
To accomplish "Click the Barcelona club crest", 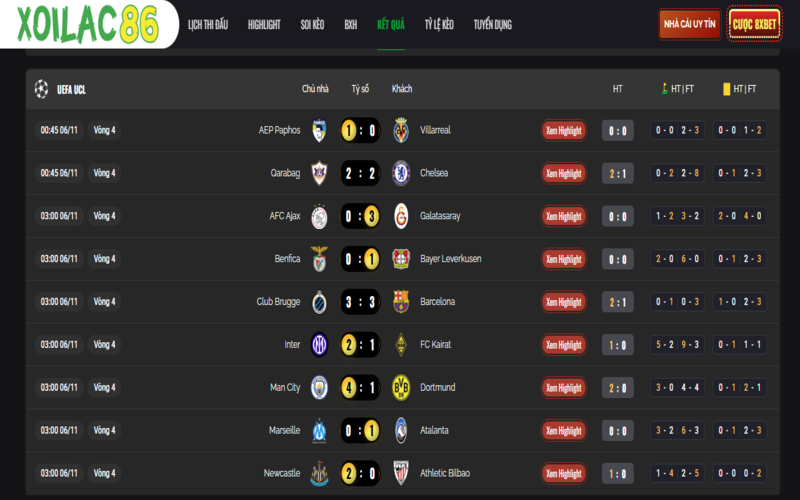I will point(401,301).
